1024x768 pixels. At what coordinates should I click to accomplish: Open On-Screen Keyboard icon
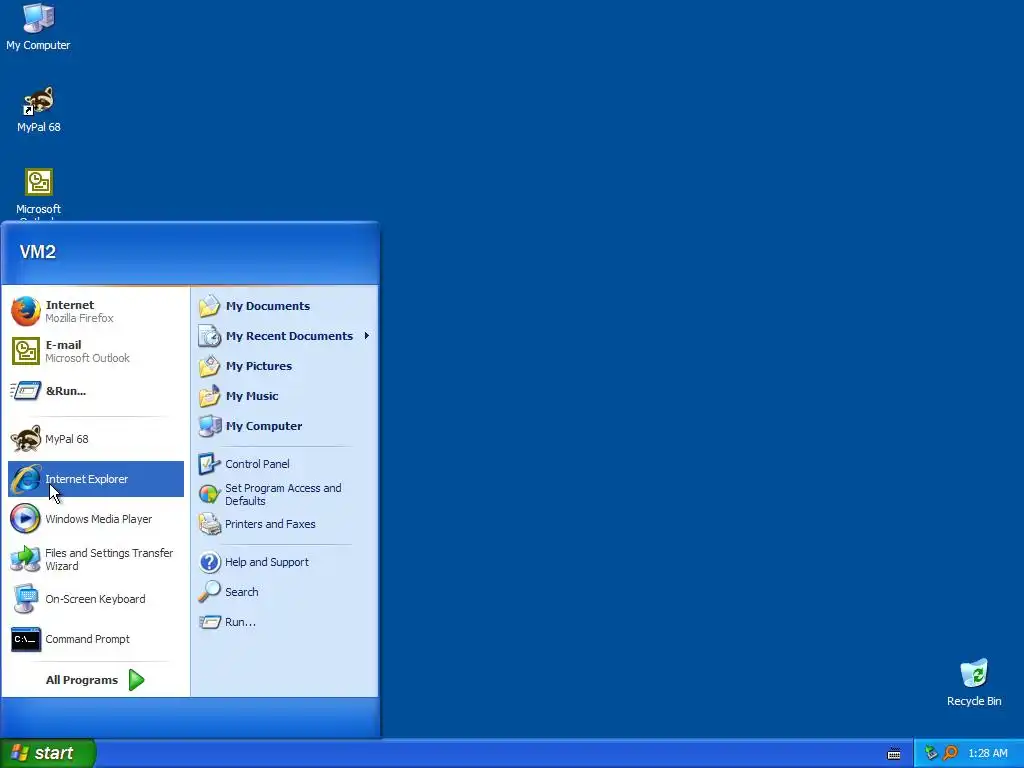[26, 599]
